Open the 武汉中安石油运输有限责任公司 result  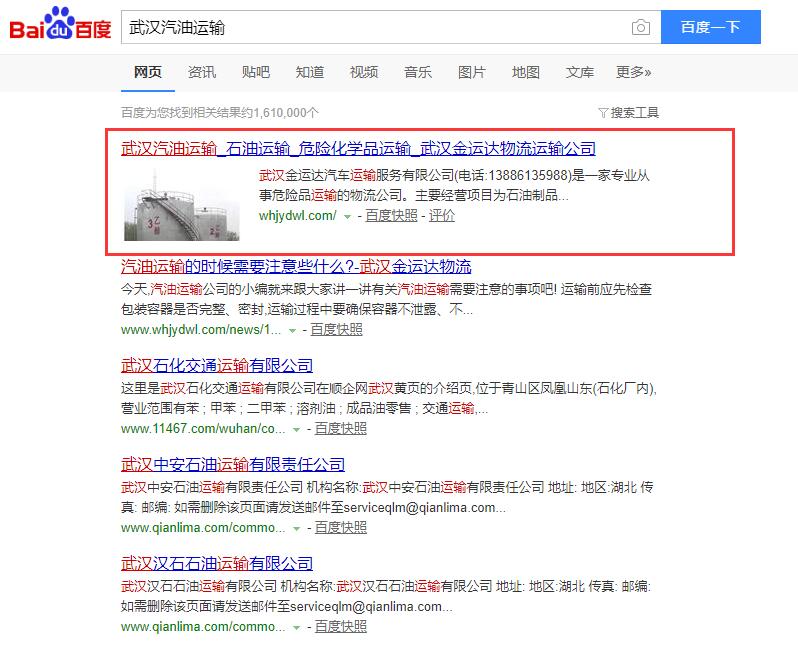pyautogui.click(x=233, y=464)
